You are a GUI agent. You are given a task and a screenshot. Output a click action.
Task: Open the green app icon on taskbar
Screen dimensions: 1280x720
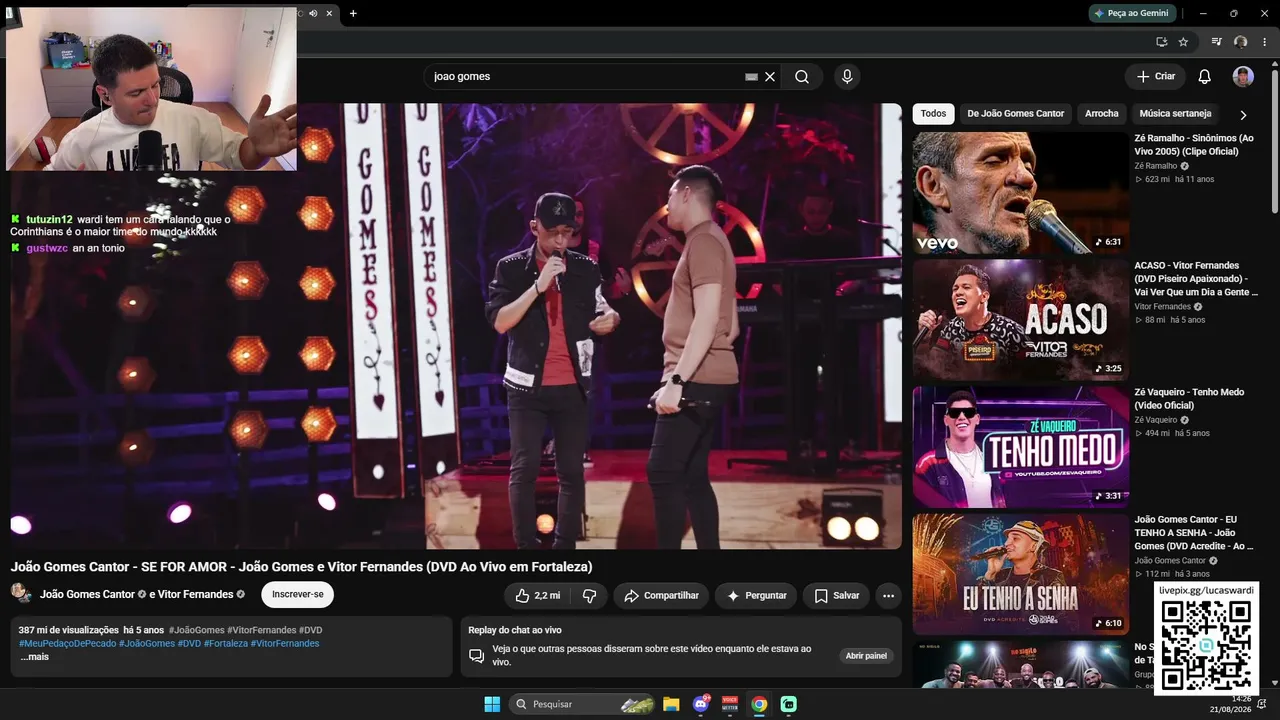788,704
